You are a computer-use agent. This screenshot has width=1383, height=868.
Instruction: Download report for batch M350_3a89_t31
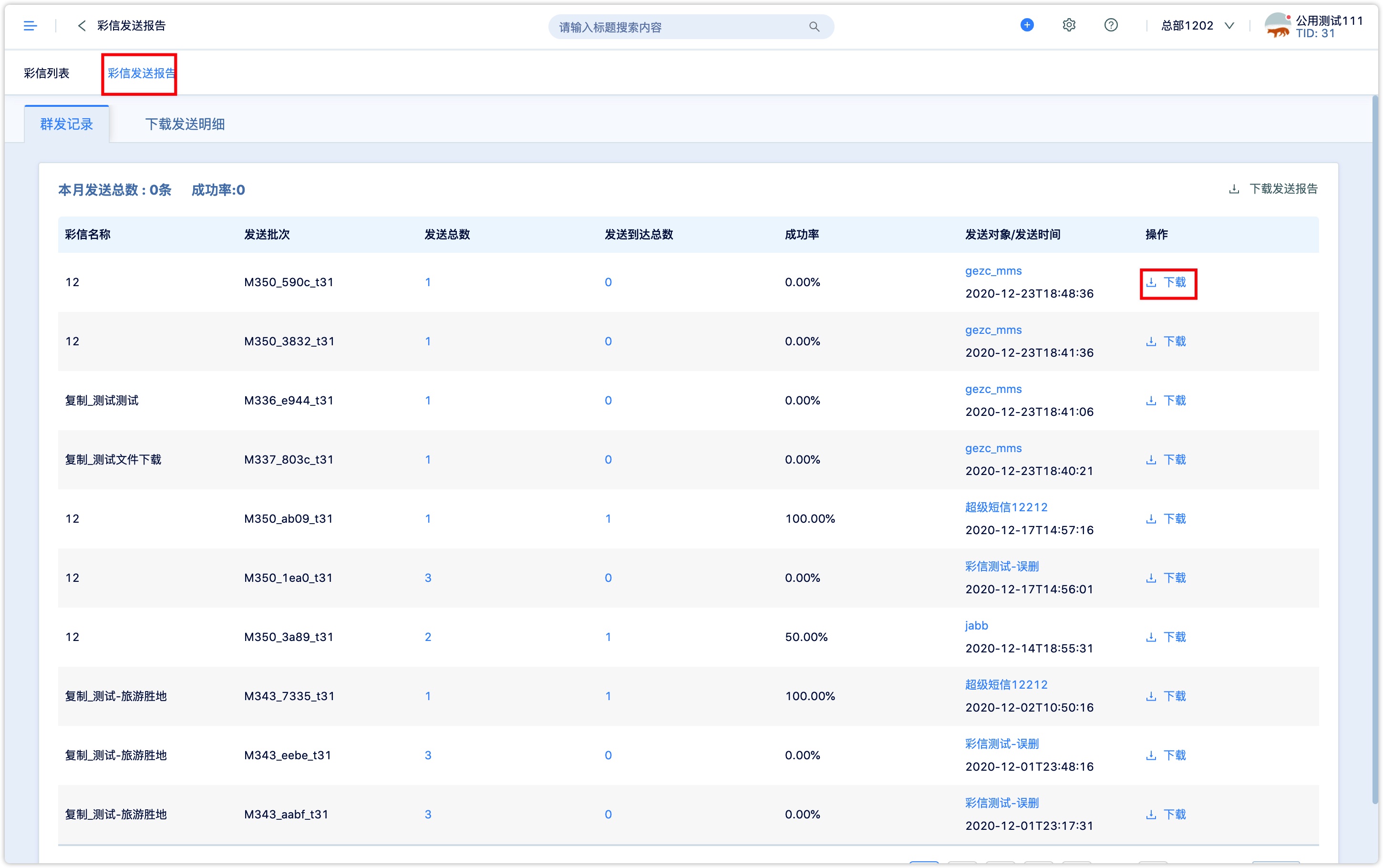pyautogui.click(x=1166, y=637)
